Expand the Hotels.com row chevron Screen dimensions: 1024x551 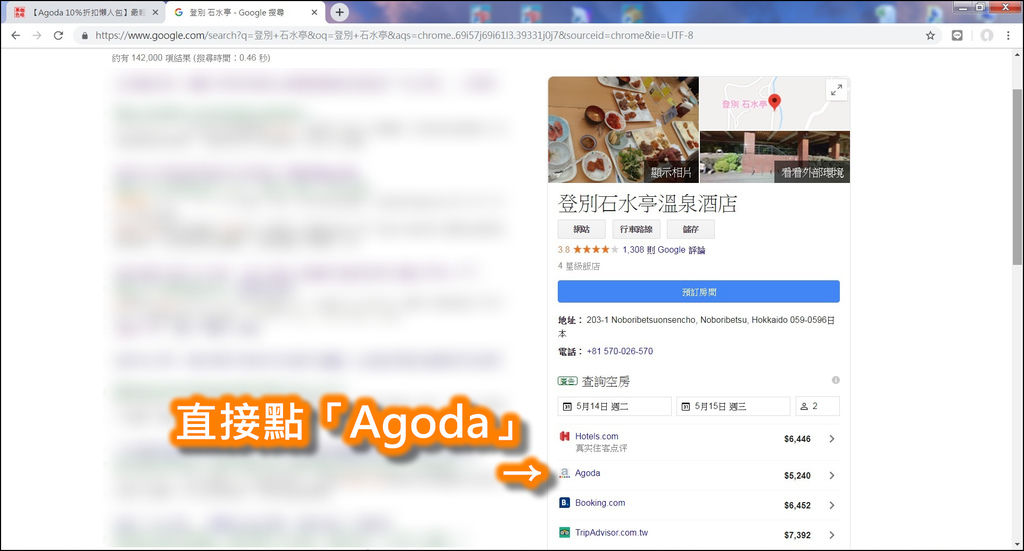click(x=831, y=439)
